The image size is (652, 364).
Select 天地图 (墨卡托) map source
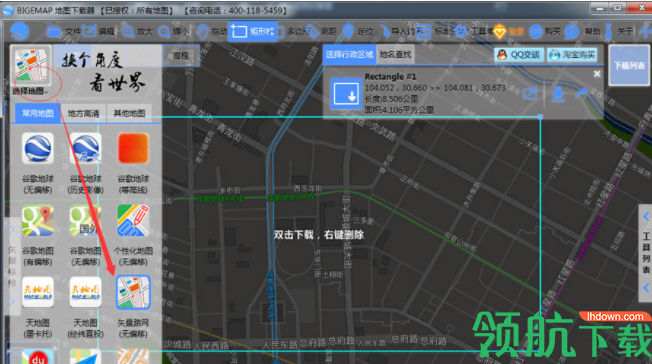(38, 307)
